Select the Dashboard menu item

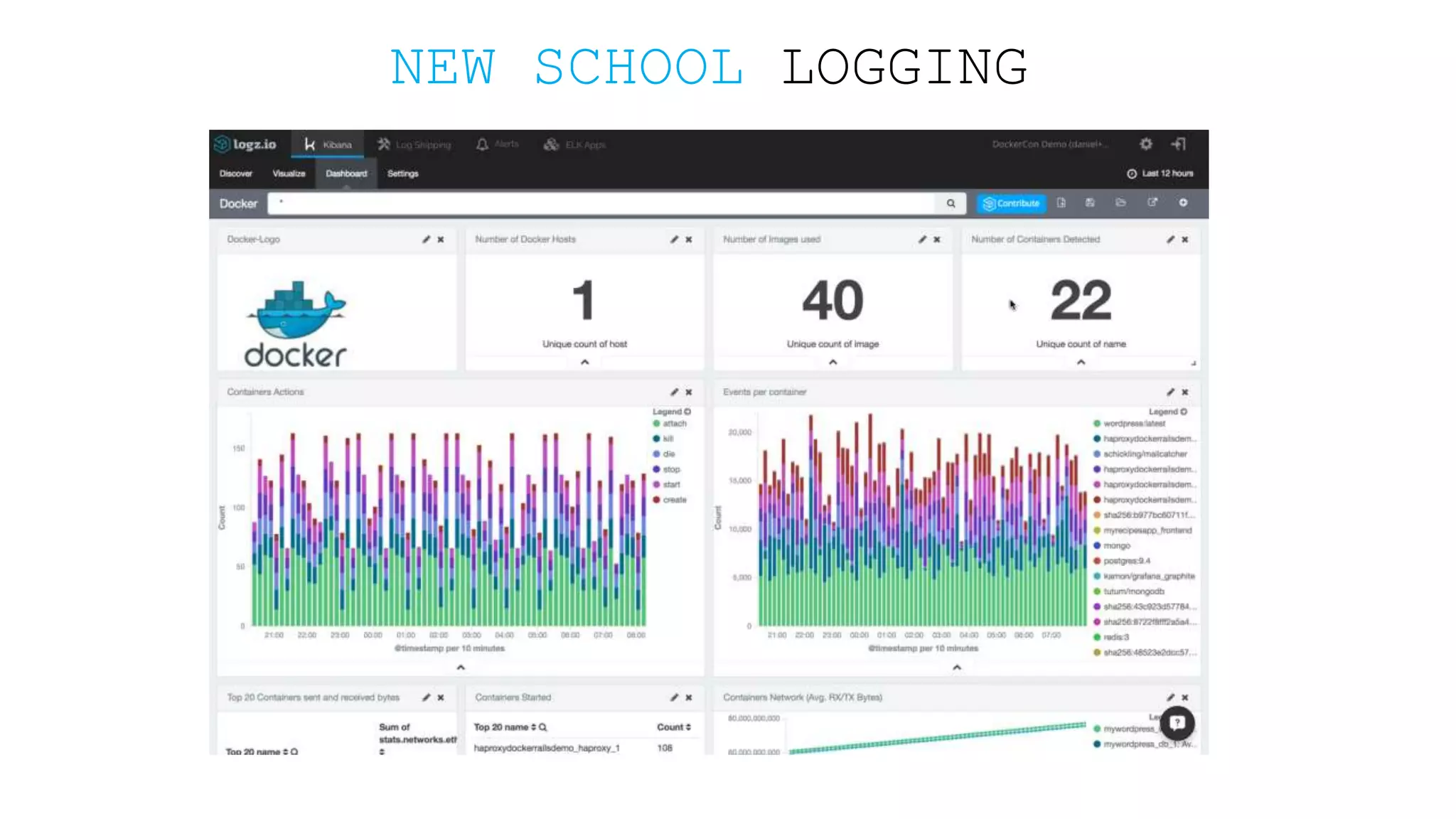[x=346, y=173]
